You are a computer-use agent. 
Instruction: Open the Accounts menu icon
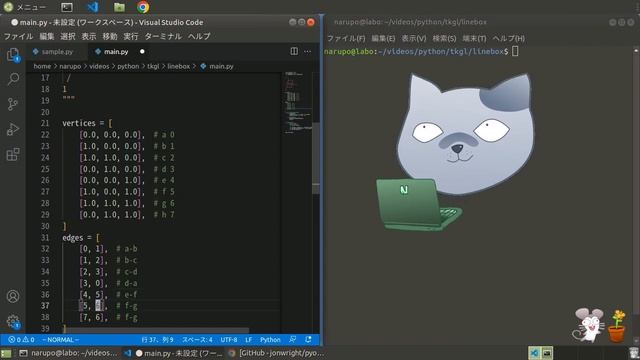coord(13,296)
